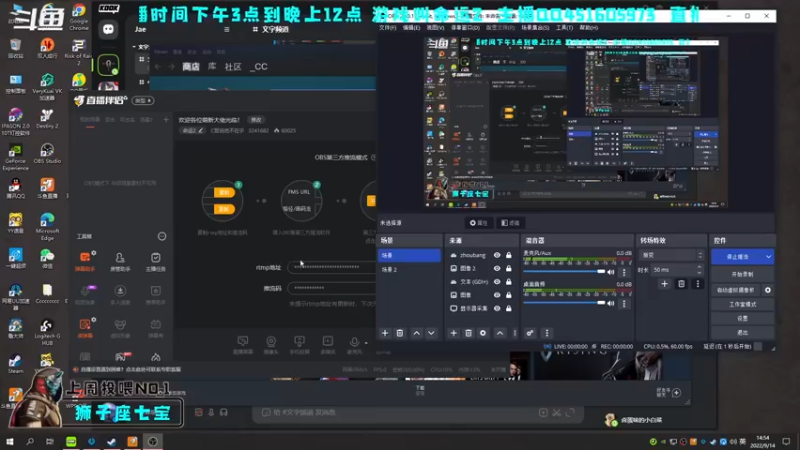The image size is (800, 450).
Task: Delete the selected scene in OBS Scenes panel
Action: (400, 333)
